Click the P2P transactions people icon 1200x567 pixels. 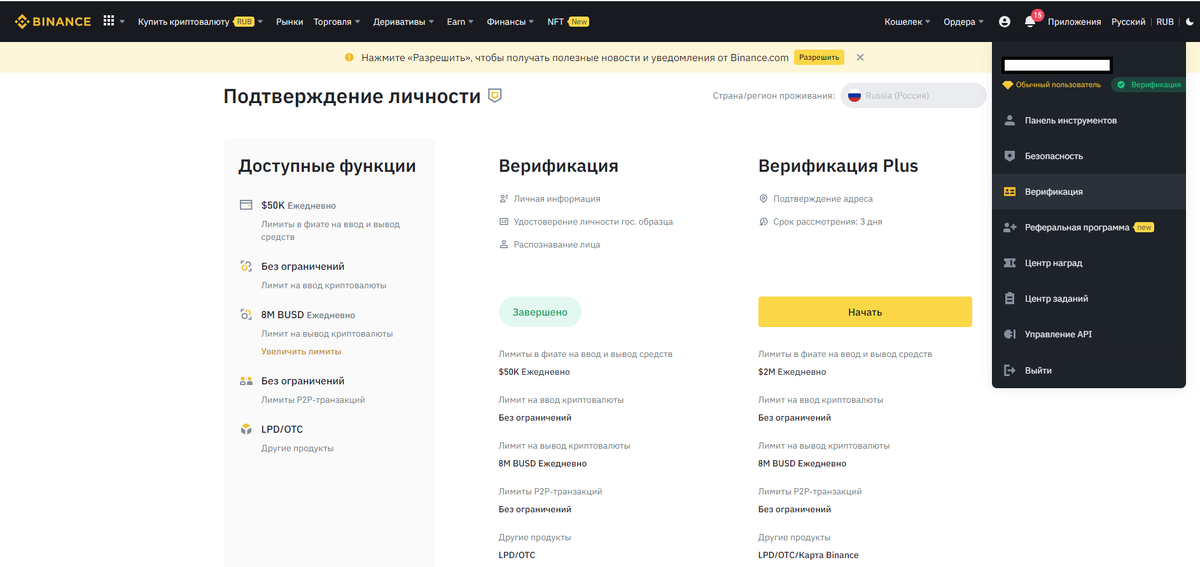pos(246,381)
